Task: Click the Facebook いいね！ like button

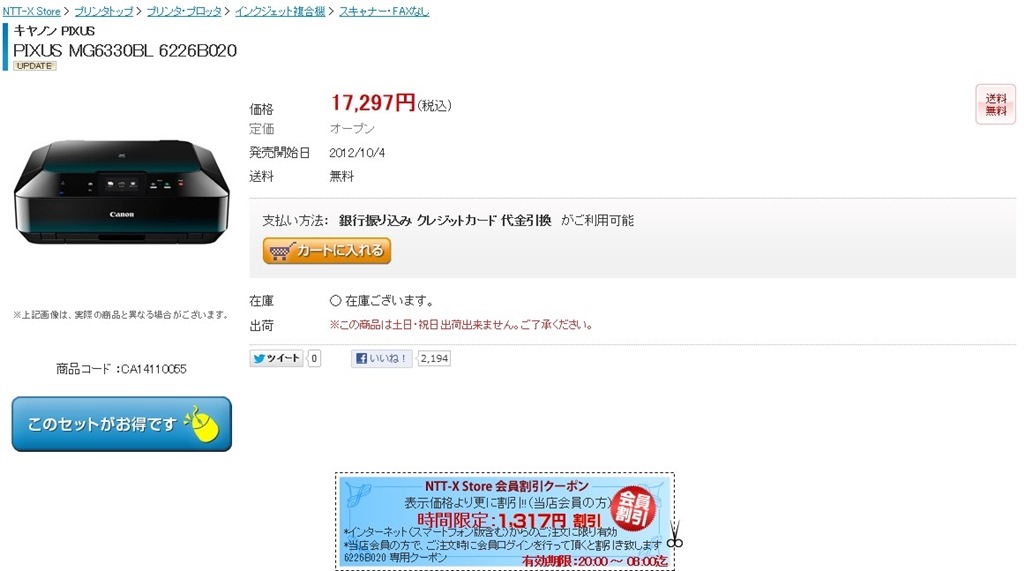Action: click(382, 358)
